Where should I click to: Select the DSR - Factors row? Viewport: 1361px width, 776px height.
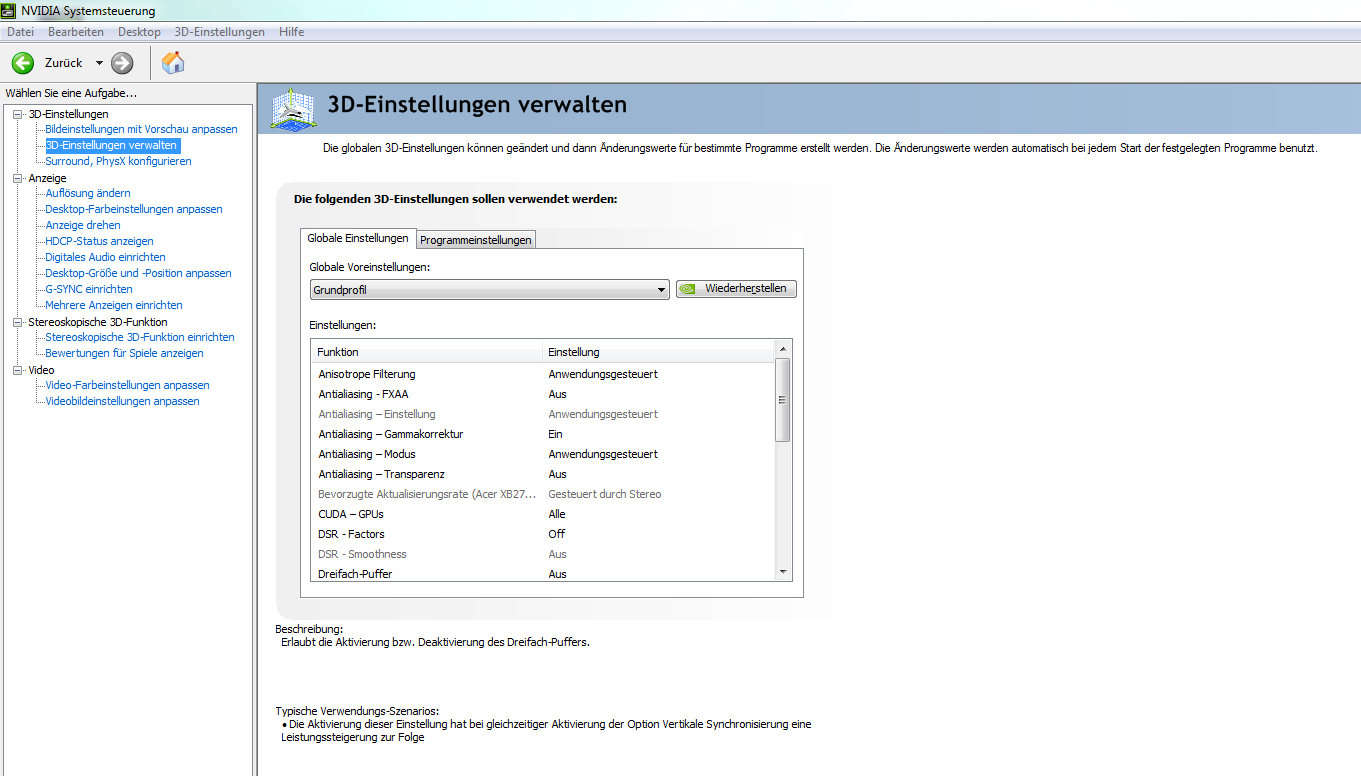point(543,534)
